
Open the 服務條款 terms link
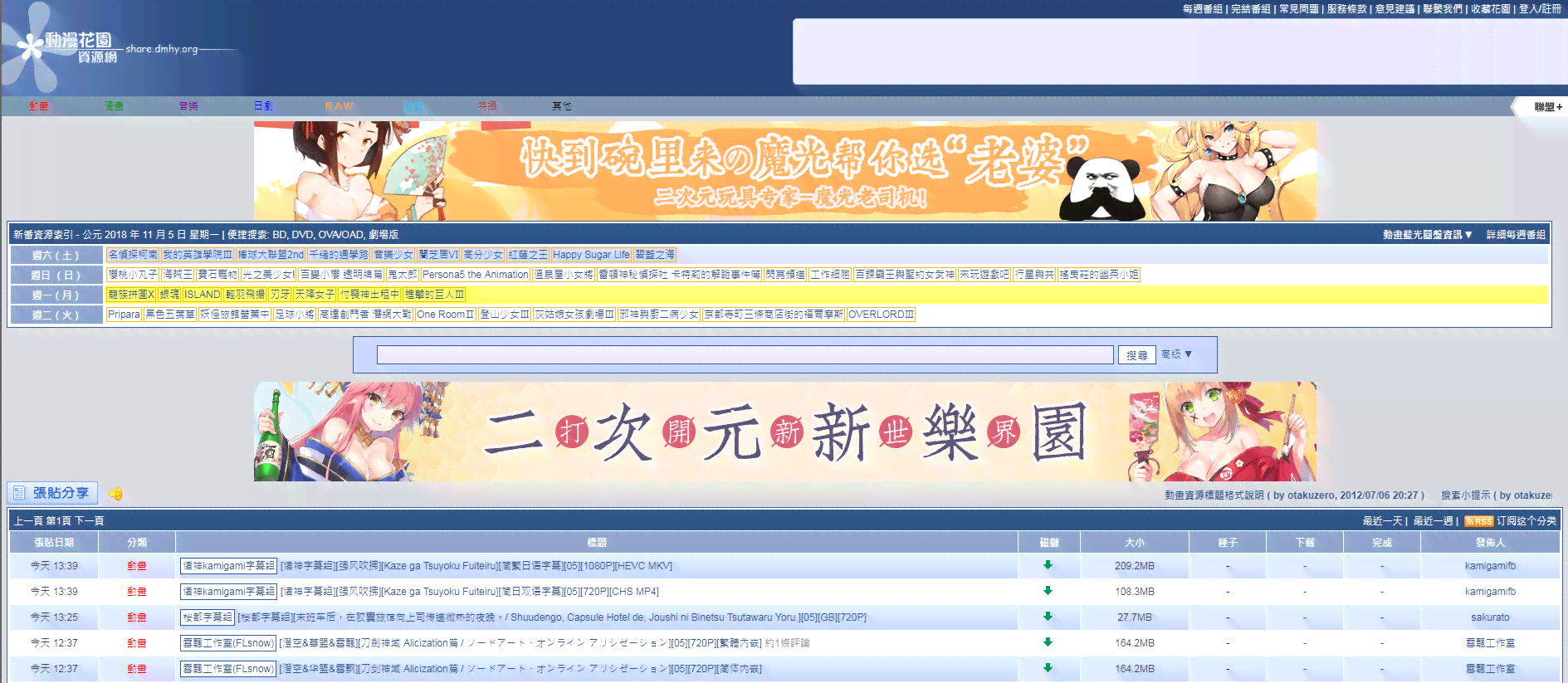click(x=1347, y=9)
